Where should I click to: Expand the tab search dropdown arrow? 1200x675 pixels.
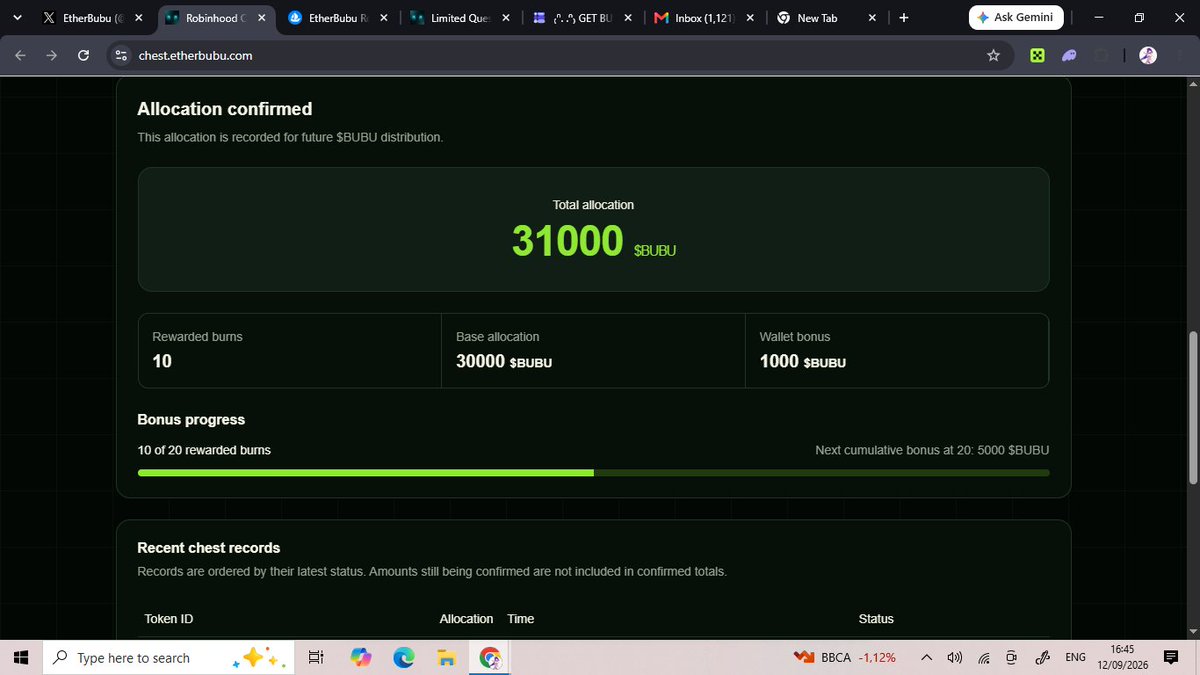coord(17,18)
